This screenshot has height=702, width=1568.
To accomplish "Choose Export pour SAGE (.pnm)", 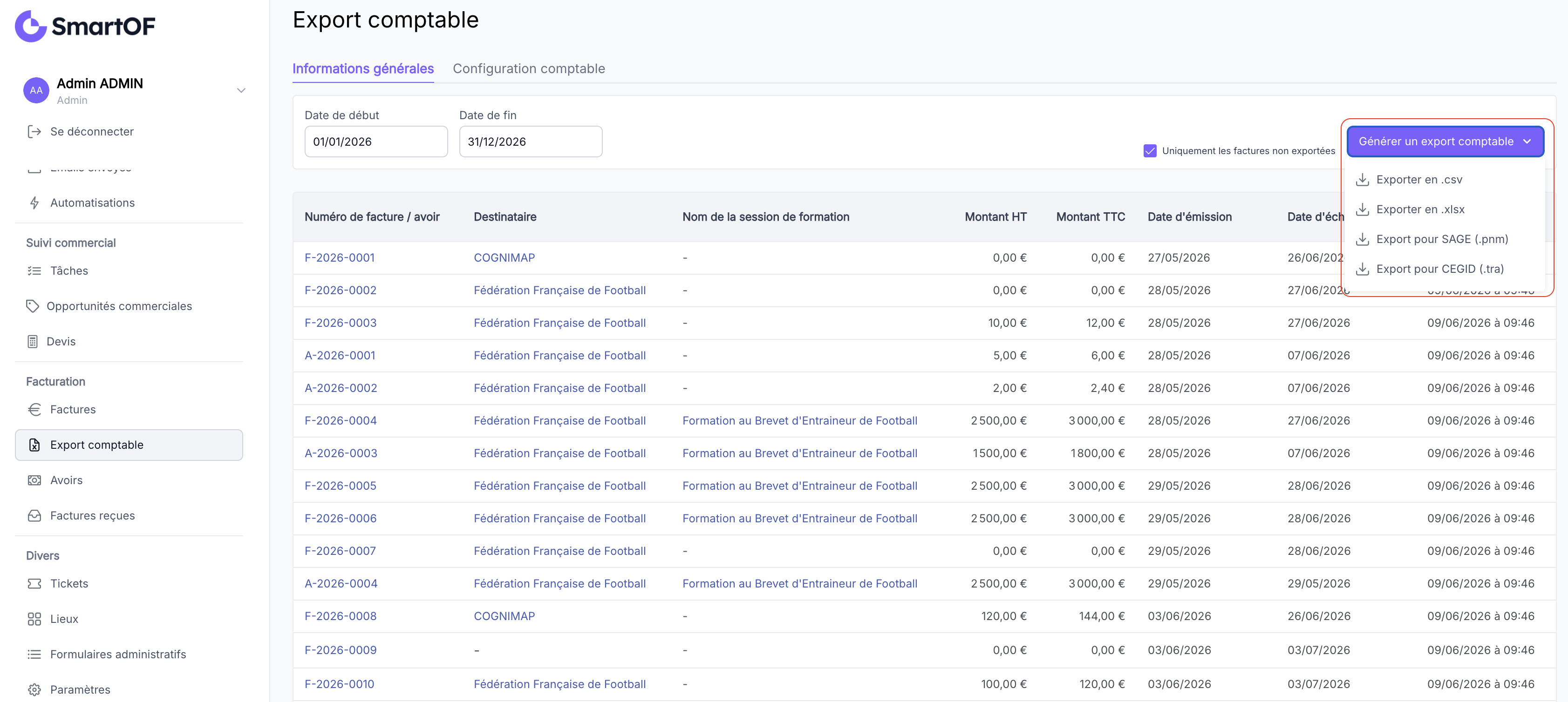I will 1445,239.
